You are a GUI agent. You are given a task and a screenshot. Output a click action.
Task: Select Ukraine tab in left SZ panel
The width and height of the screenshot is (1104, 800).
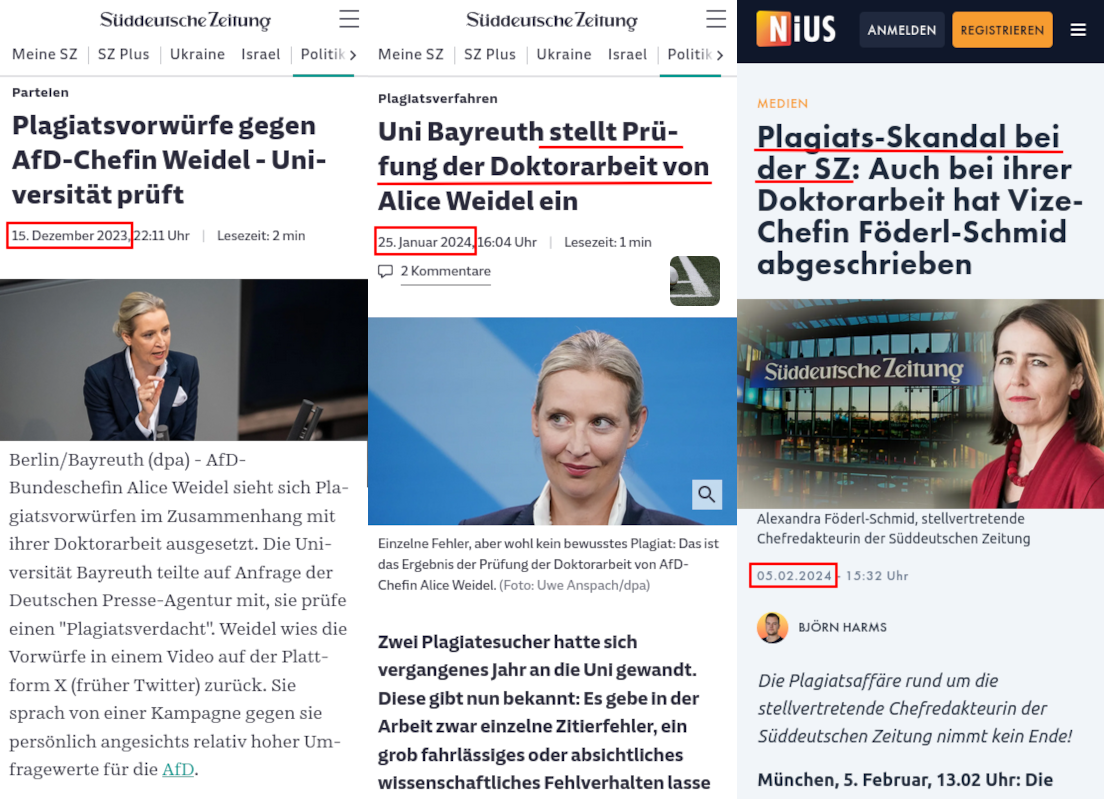(197, 54)
